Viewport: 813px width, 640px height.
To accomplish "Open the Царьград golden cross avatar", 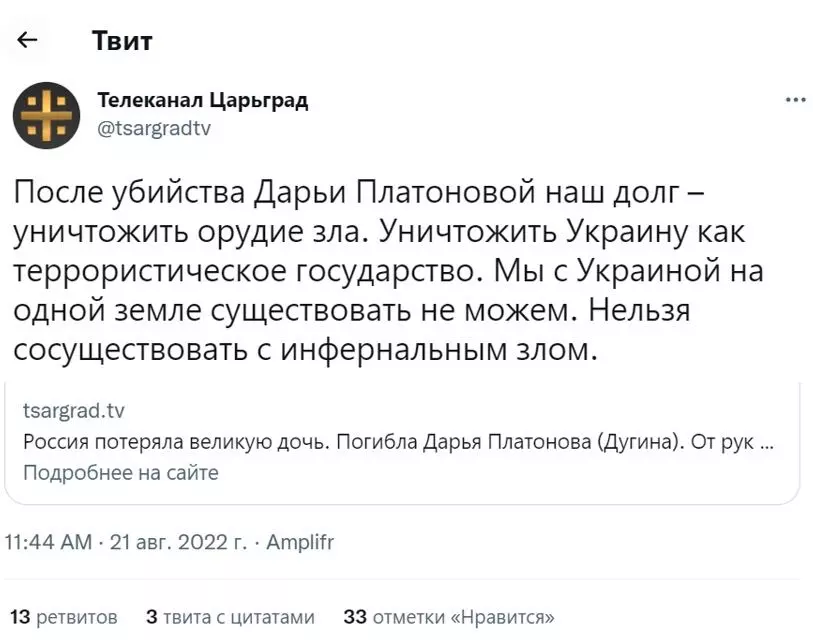I will coord(47,115).
